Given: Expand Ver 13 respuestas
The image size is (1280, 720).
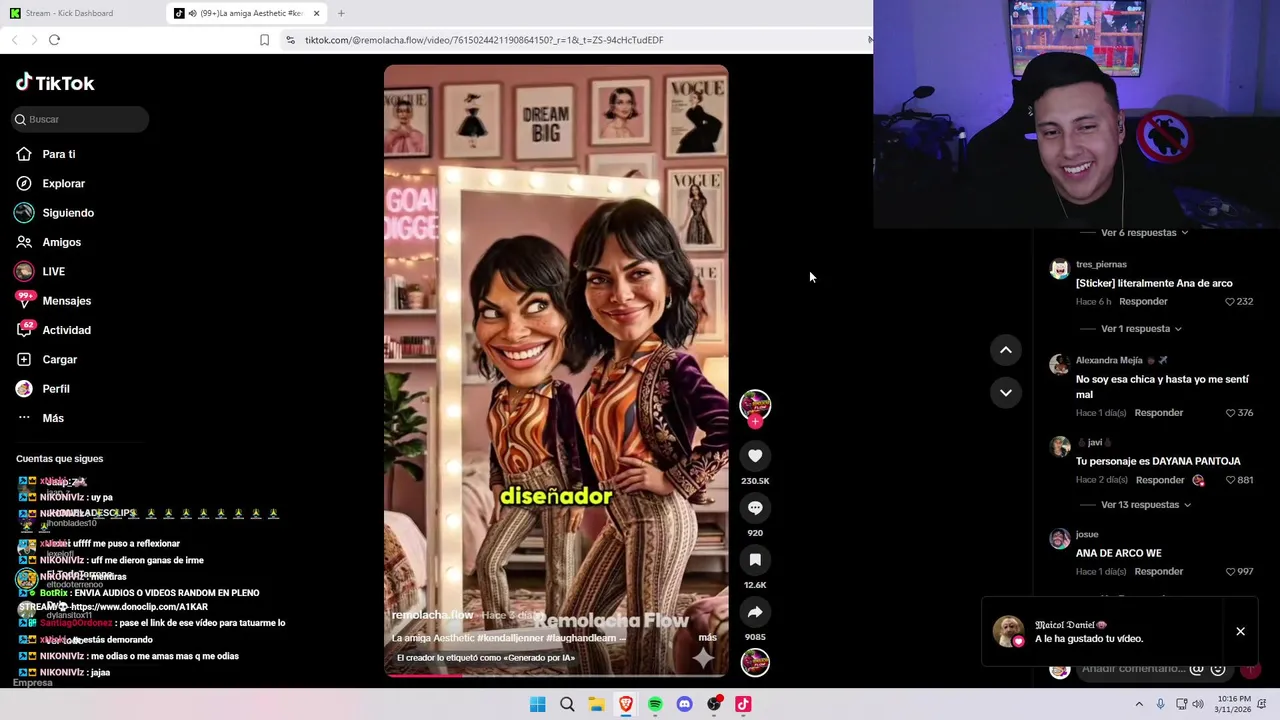Looking at the screenshot, I should pos(1146,504).
